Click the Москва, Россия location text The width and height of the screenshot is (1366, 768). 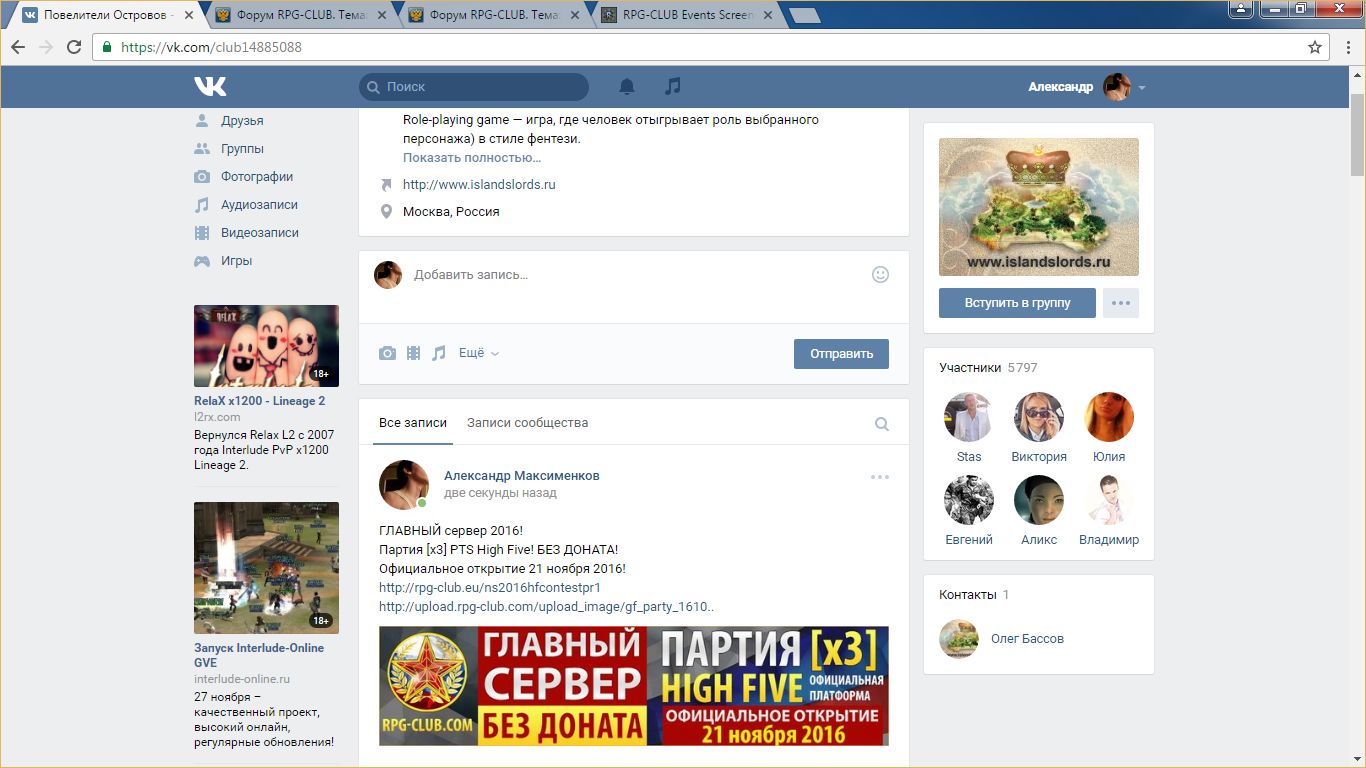point(451,212)
